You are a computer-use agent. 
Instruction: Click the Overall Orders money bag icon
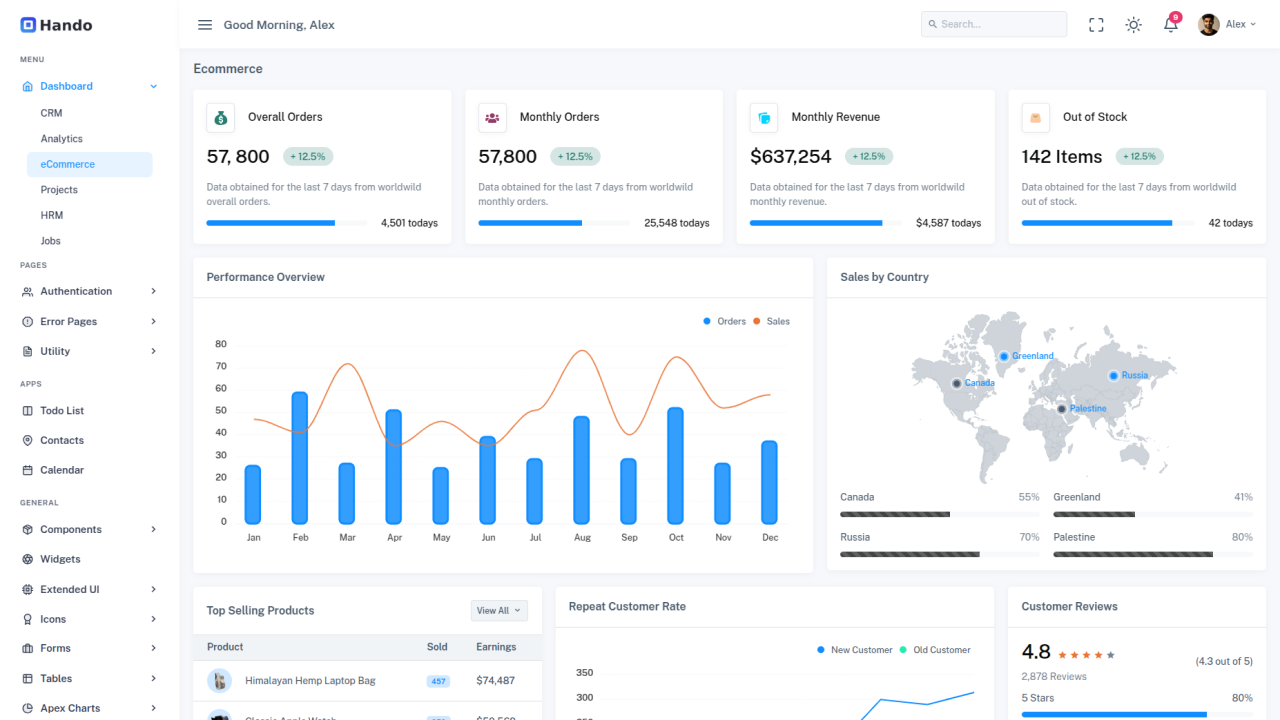(220, 117)
